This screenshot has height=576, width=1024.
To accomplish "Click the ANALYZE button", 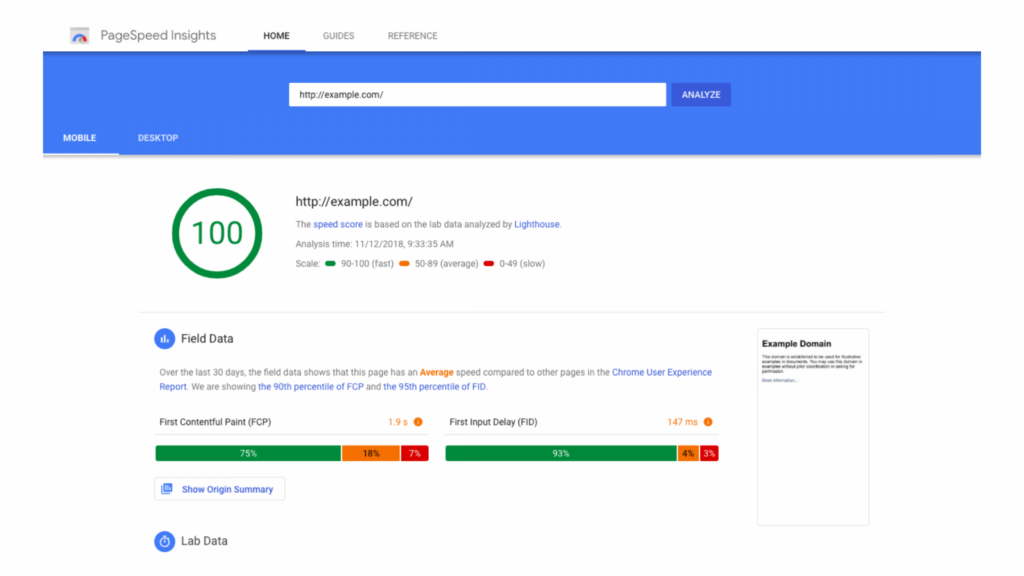I will tap(701, 95).
